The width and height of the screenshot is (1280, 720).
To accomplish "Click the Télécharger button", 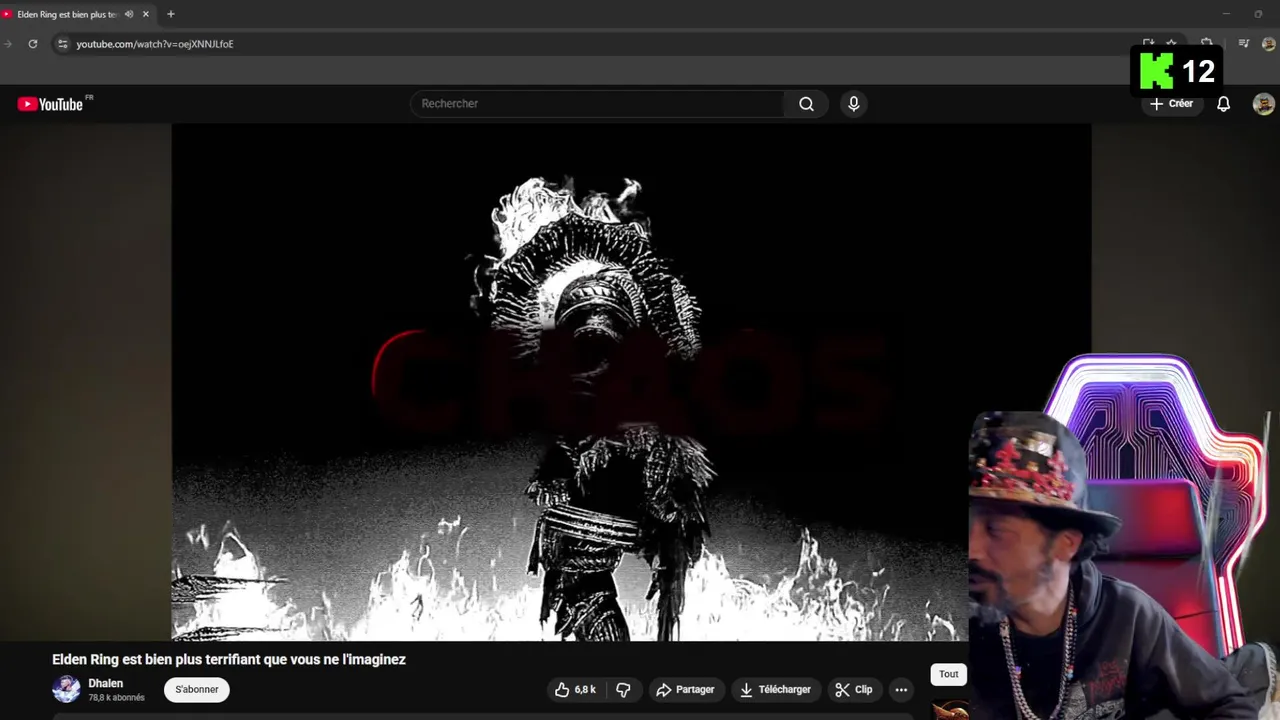I will 775,689.
